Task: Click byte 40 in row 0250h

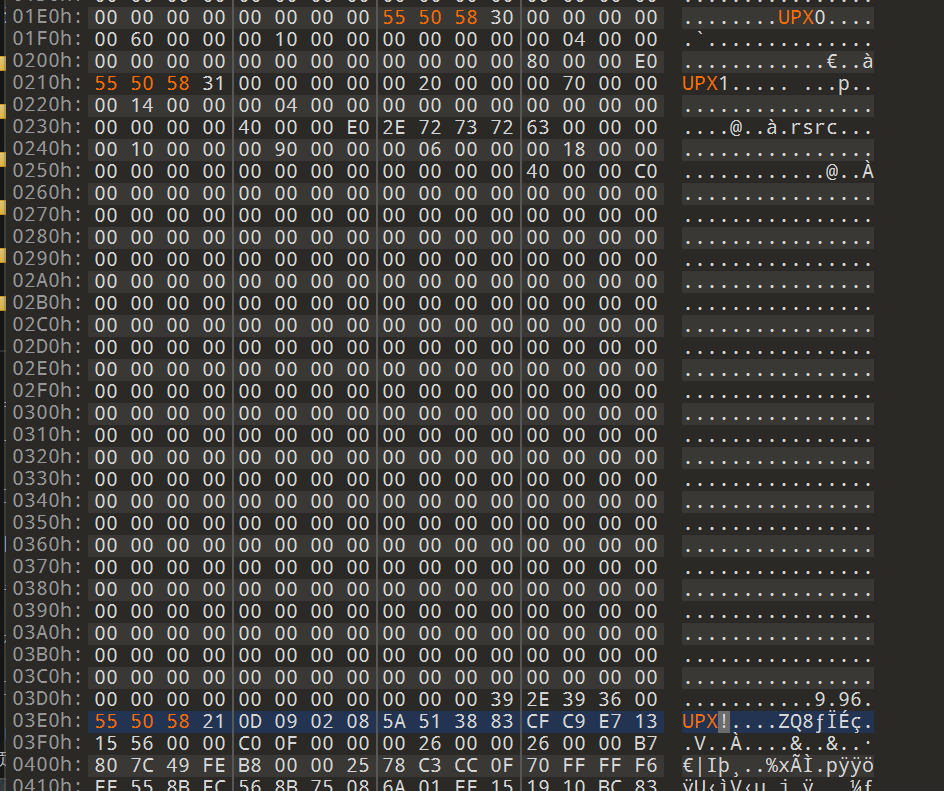Action: 538,172
